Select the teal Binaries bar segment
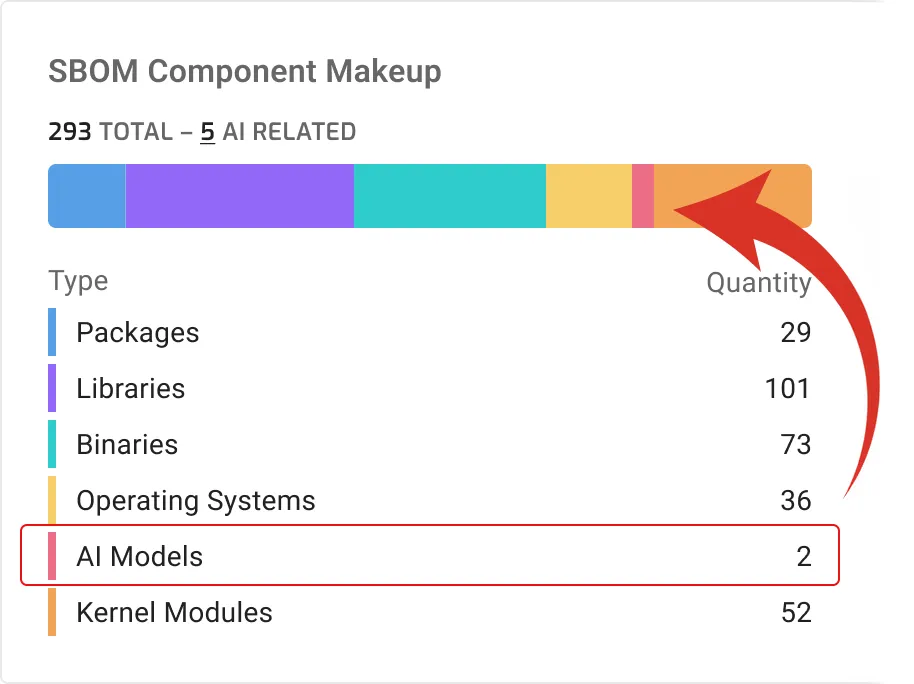 pyautogui.click(x=450, y=196)
